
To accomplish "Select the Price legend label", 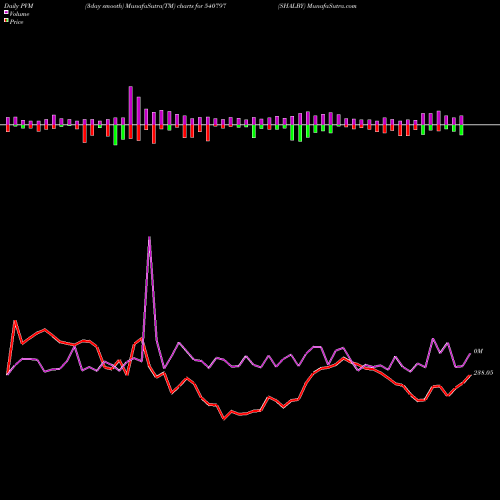I will coord(16,22).
